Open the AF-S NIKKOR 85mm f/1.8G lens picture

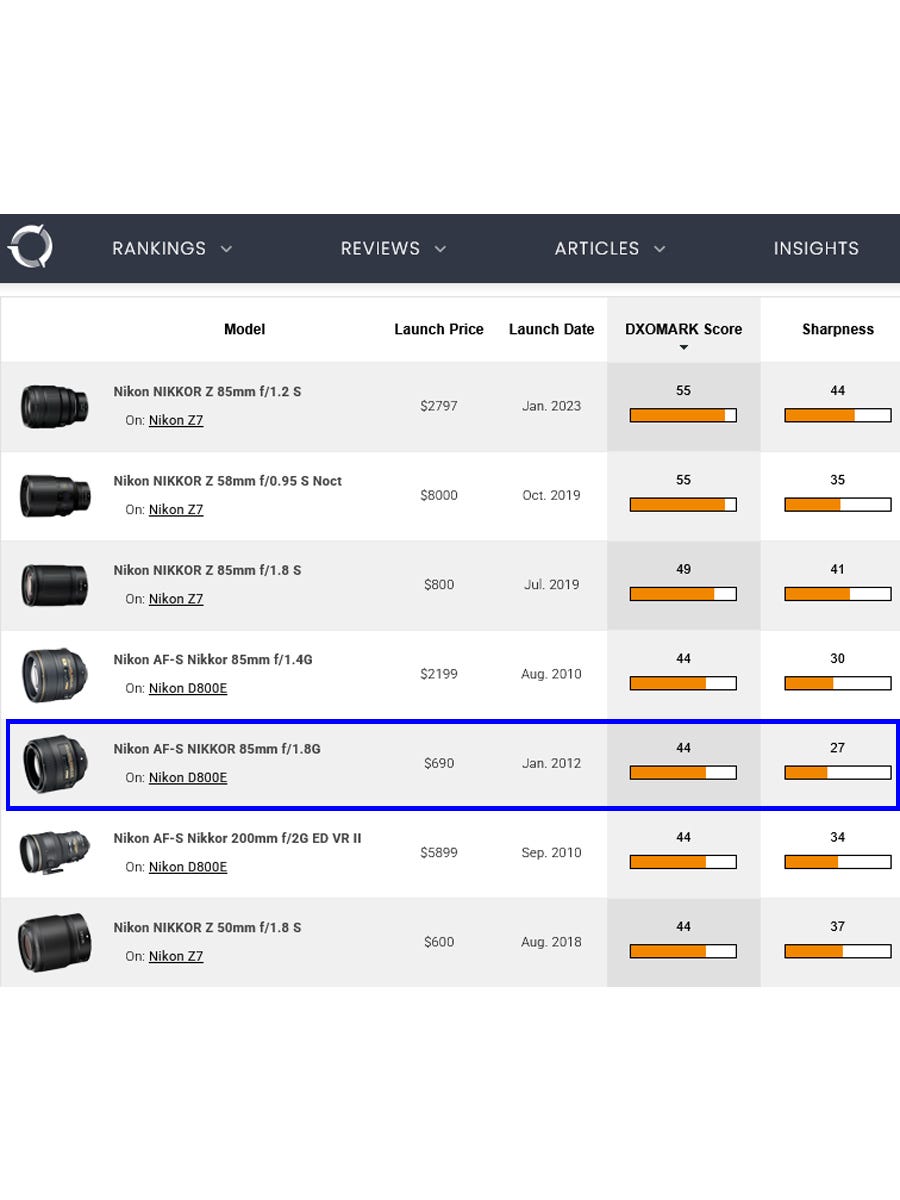(x=55, y=764)
